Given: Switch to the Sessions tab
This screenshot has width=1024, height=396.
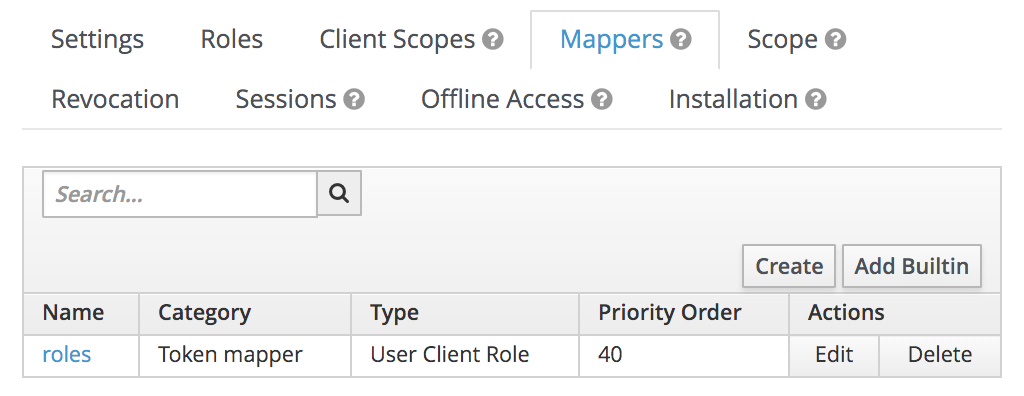Looking at the screenshot, I should coord(285,100).
